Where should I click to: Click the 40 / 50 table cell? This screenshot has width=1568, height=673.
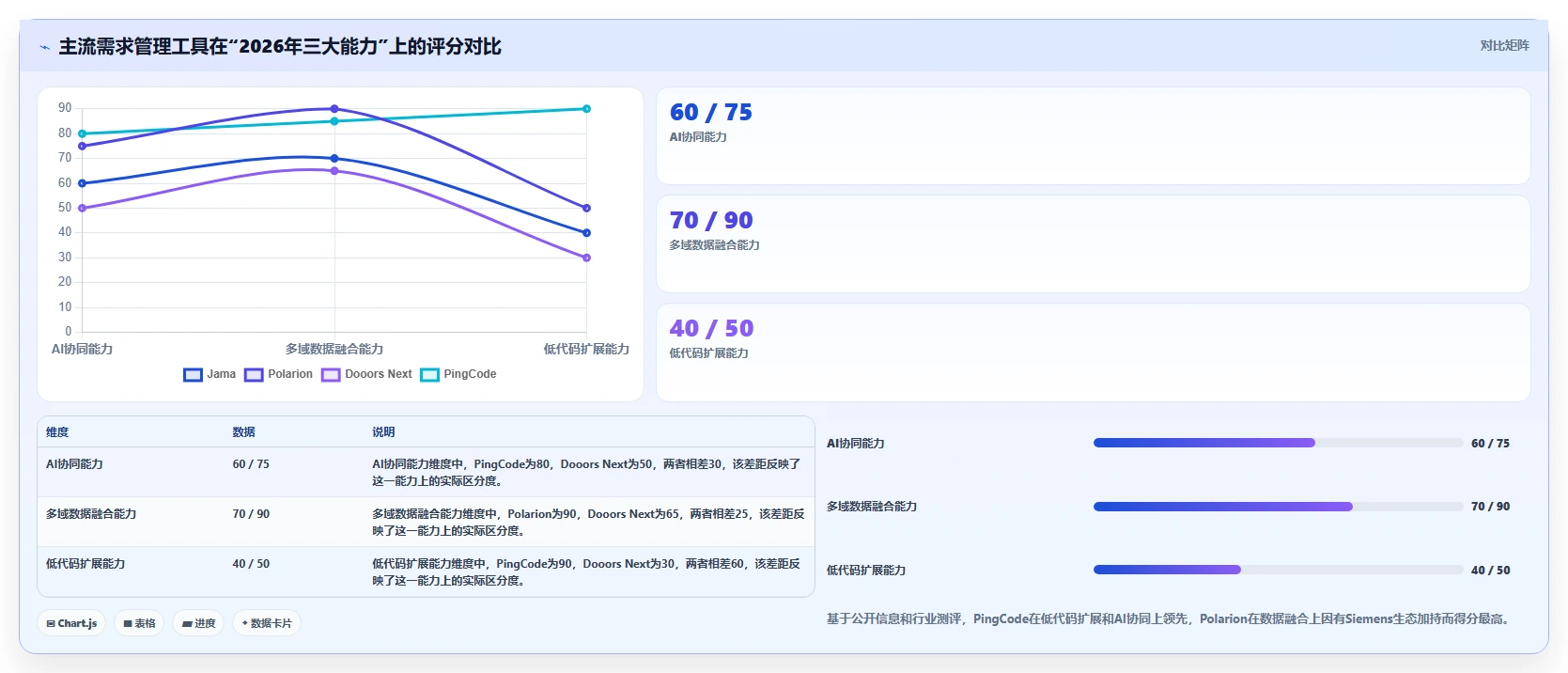point(251,564)
